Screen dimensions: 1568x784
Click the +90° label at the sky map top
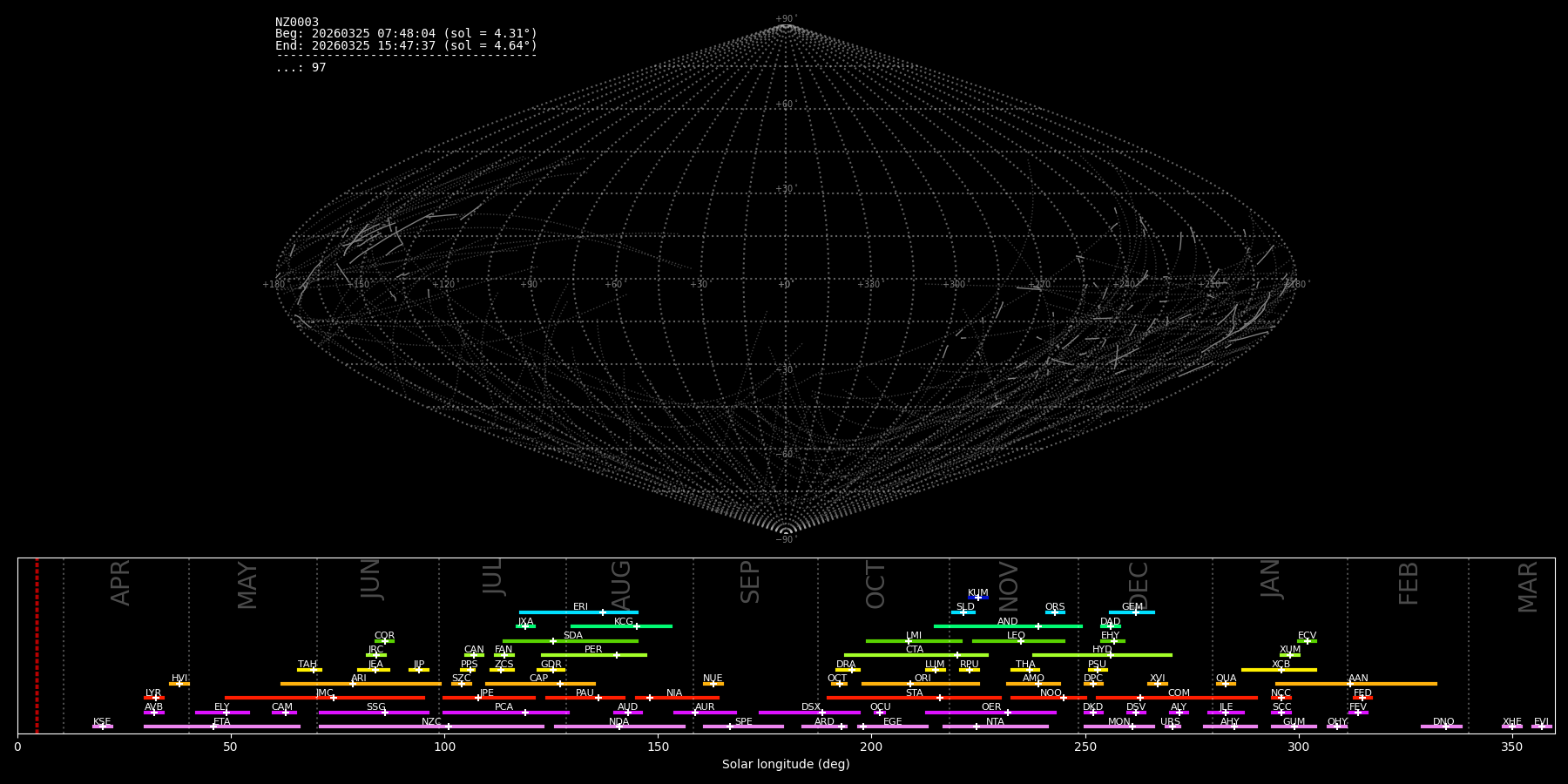tap(786, 19)
